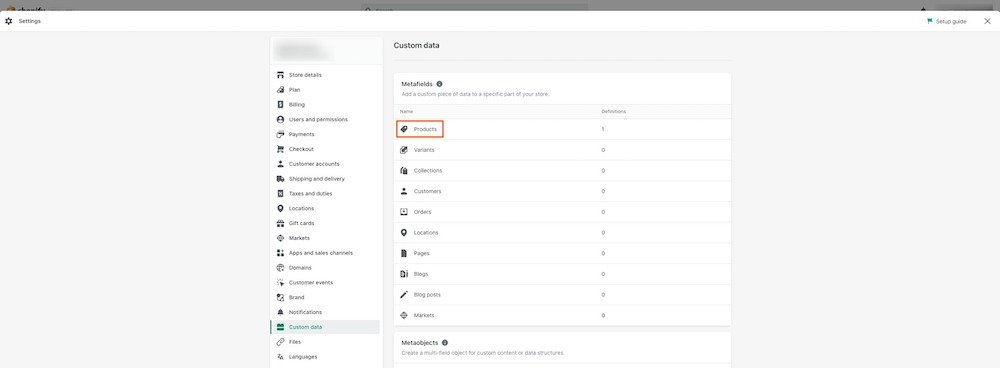Click the Plan icon in sidebar
The height and width of the screenshot is (368, 1000).
281,90
